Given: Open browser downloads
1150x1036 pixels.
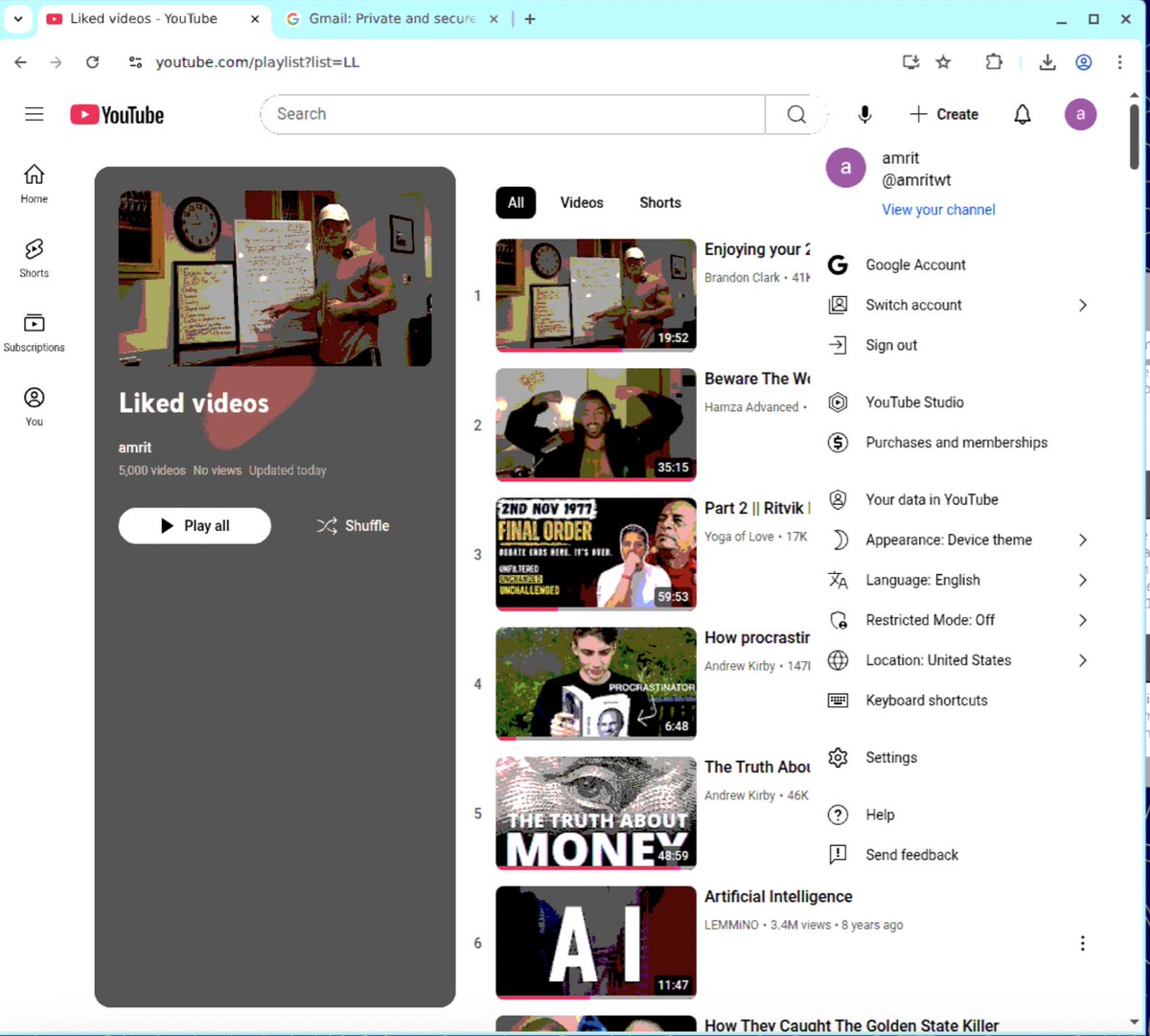Looking at the screenshot, I should (1047, 62).
